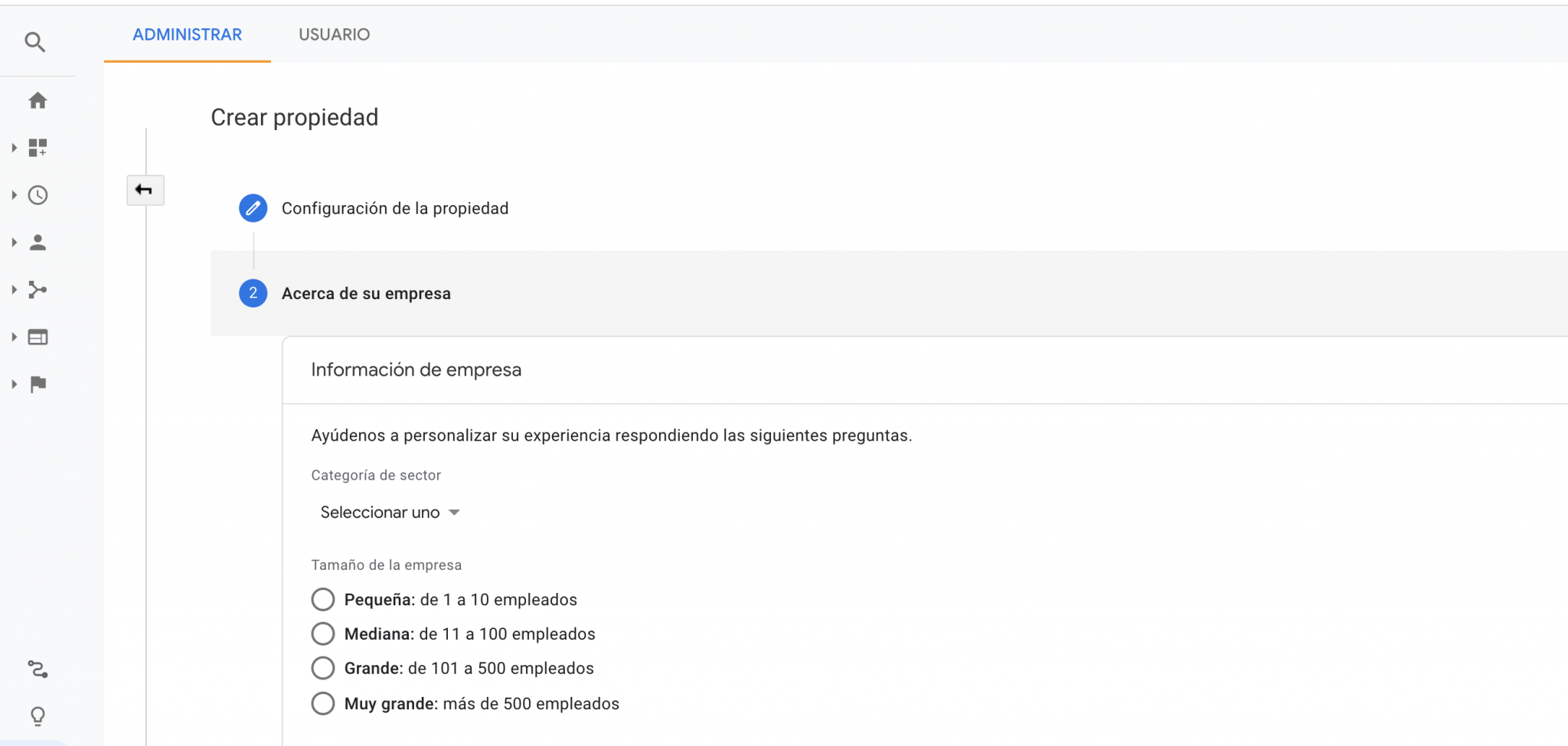Switch to the USUARIO tab
Screen dimensions: 1568x746
click(x=334, y=34)
